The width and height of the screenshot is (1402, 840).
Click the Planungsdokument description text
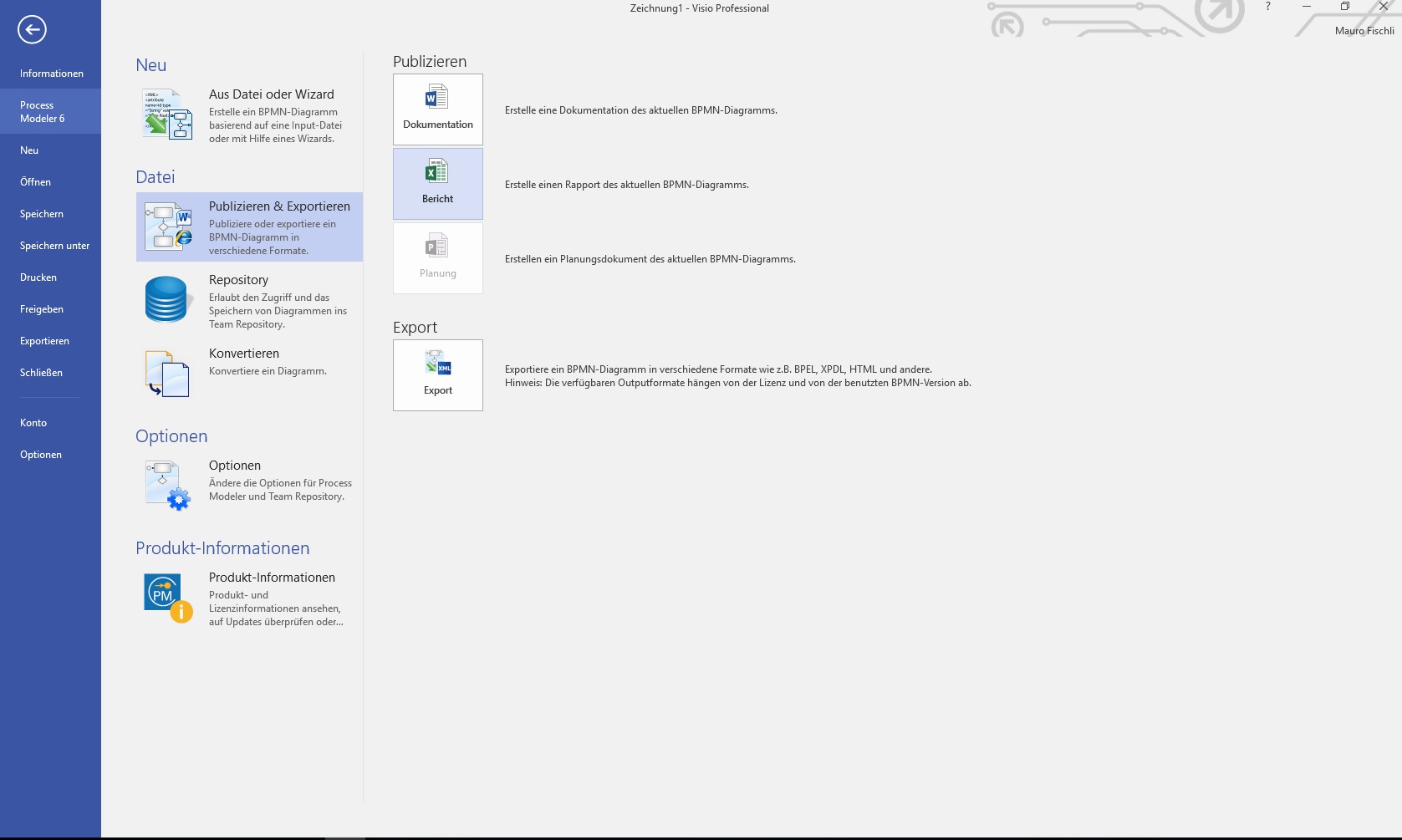(650, 259)
